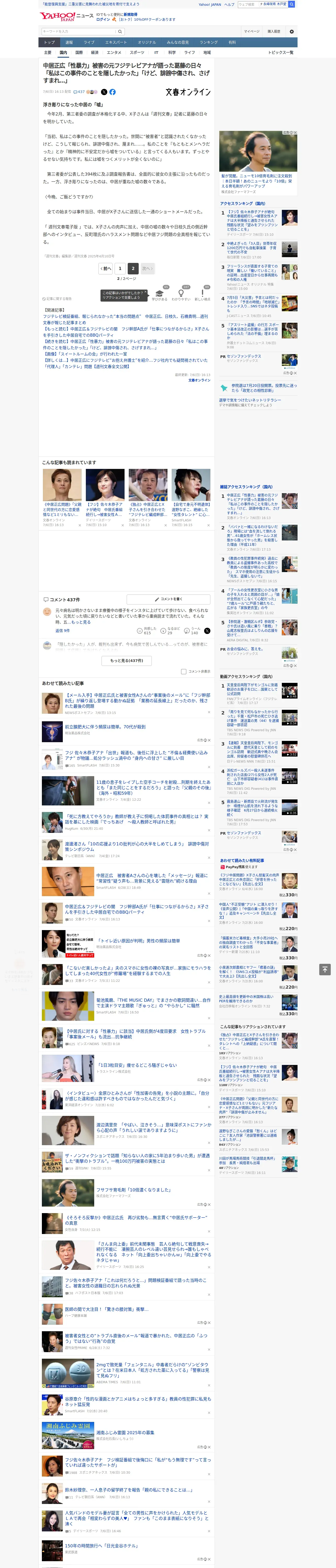
Task: Click the scroll-to-top arrow button
Action: pos(325,970)
